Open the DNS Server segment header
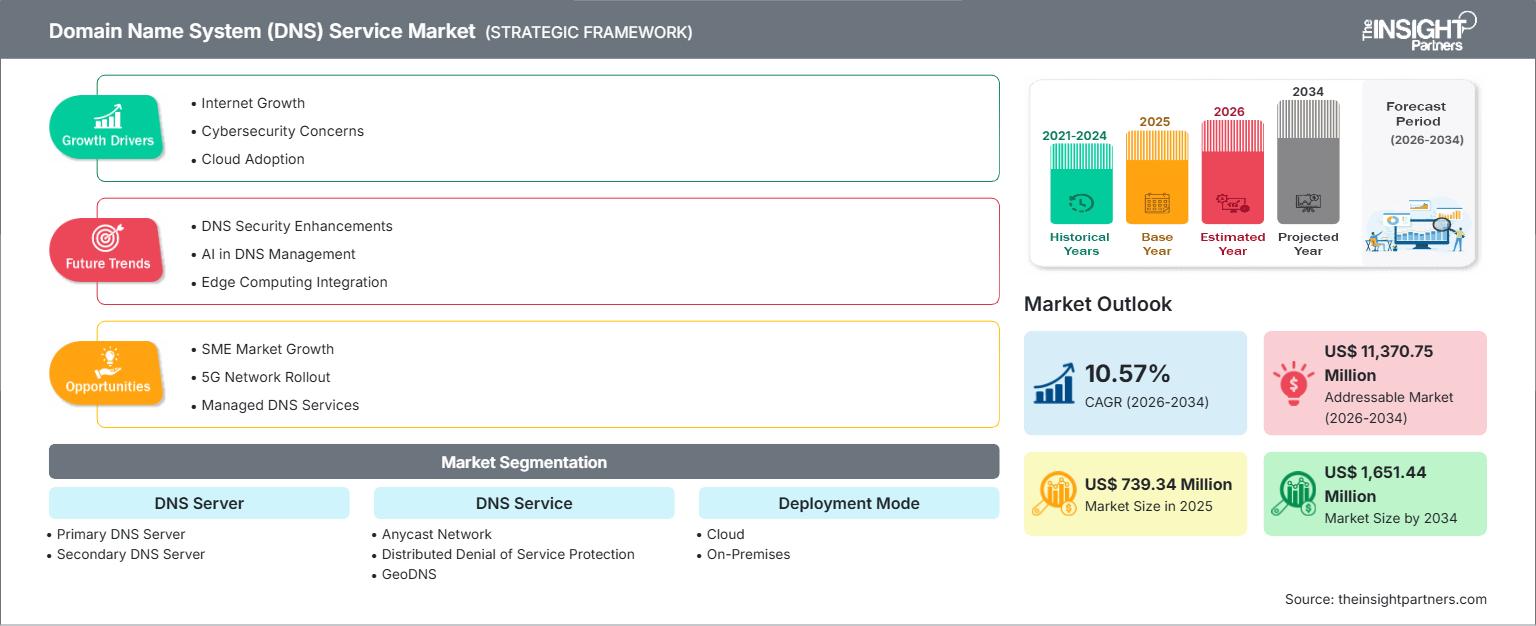 click(199, 503)
